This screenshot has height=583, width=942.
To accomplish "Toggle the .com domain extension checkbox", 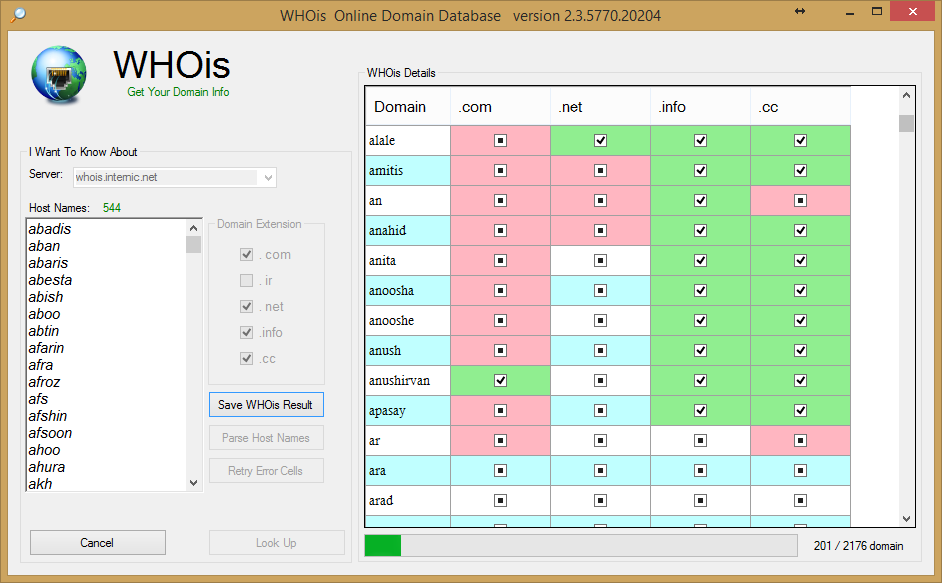I will (246, 254).
